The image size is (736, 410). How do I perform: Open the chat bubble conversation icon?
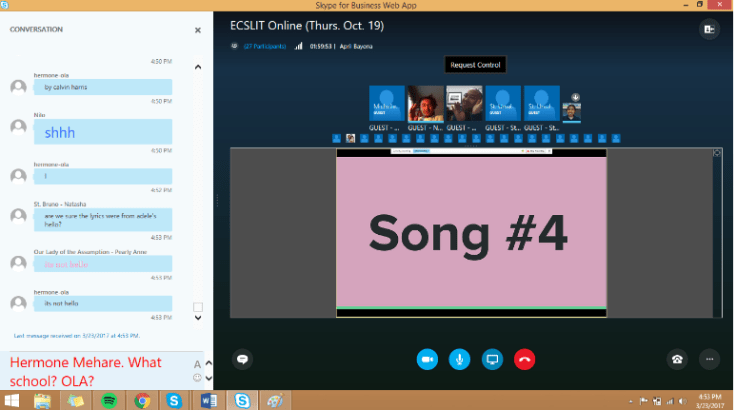[x=242, y=359]
